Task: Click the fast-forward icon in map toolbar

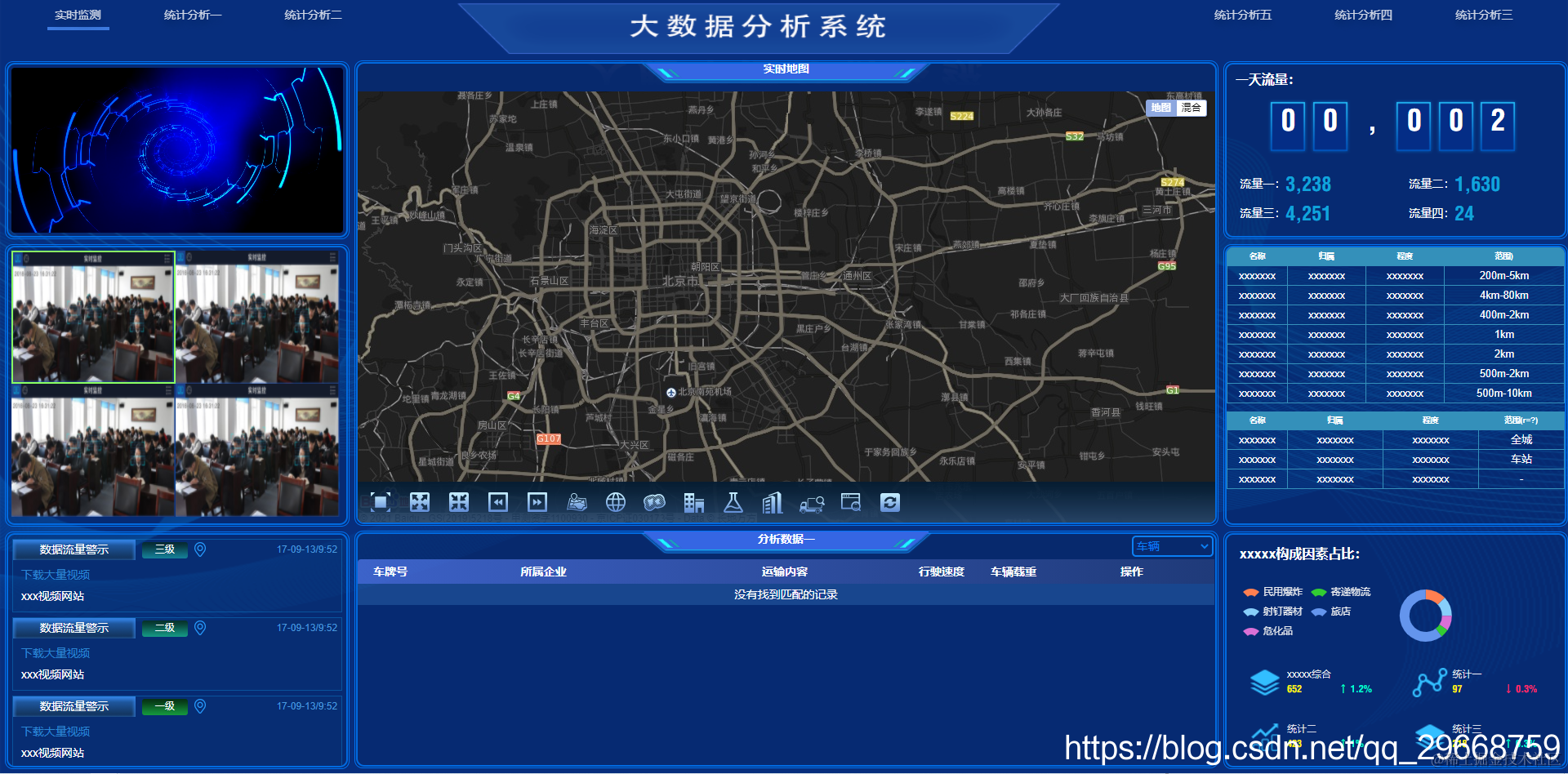Action: [537, 502]
